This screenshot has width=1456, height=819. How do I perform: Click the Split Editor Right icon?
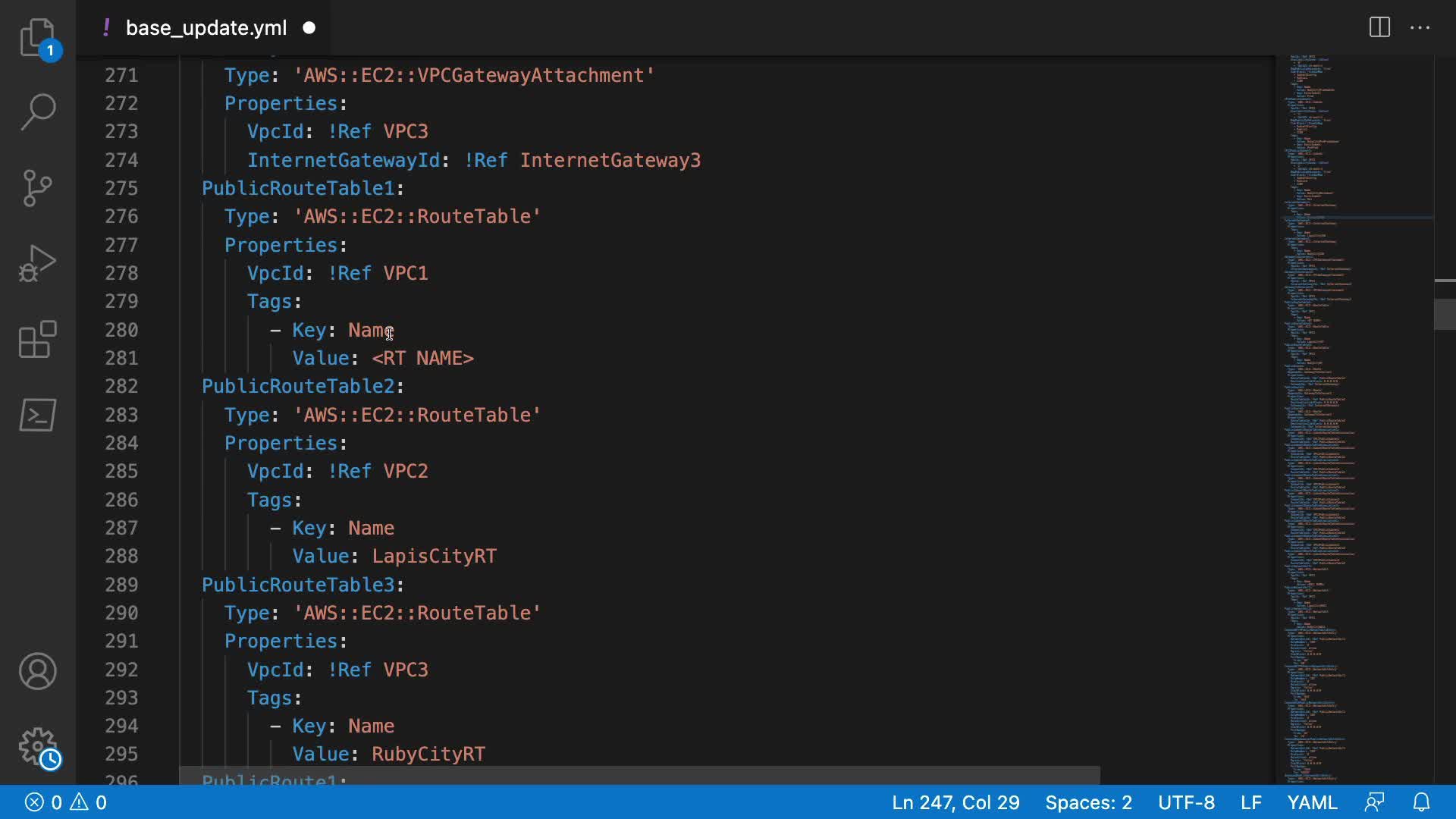pos(1379,28)
